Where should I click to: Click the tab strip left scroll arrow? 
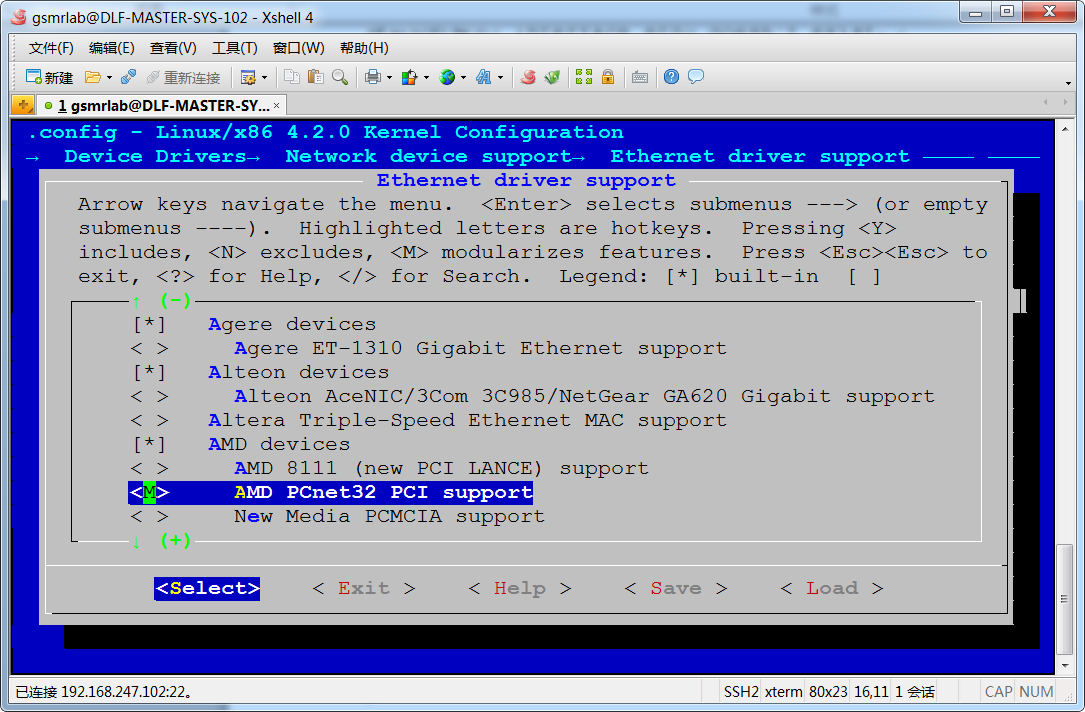pos(1046,102)
